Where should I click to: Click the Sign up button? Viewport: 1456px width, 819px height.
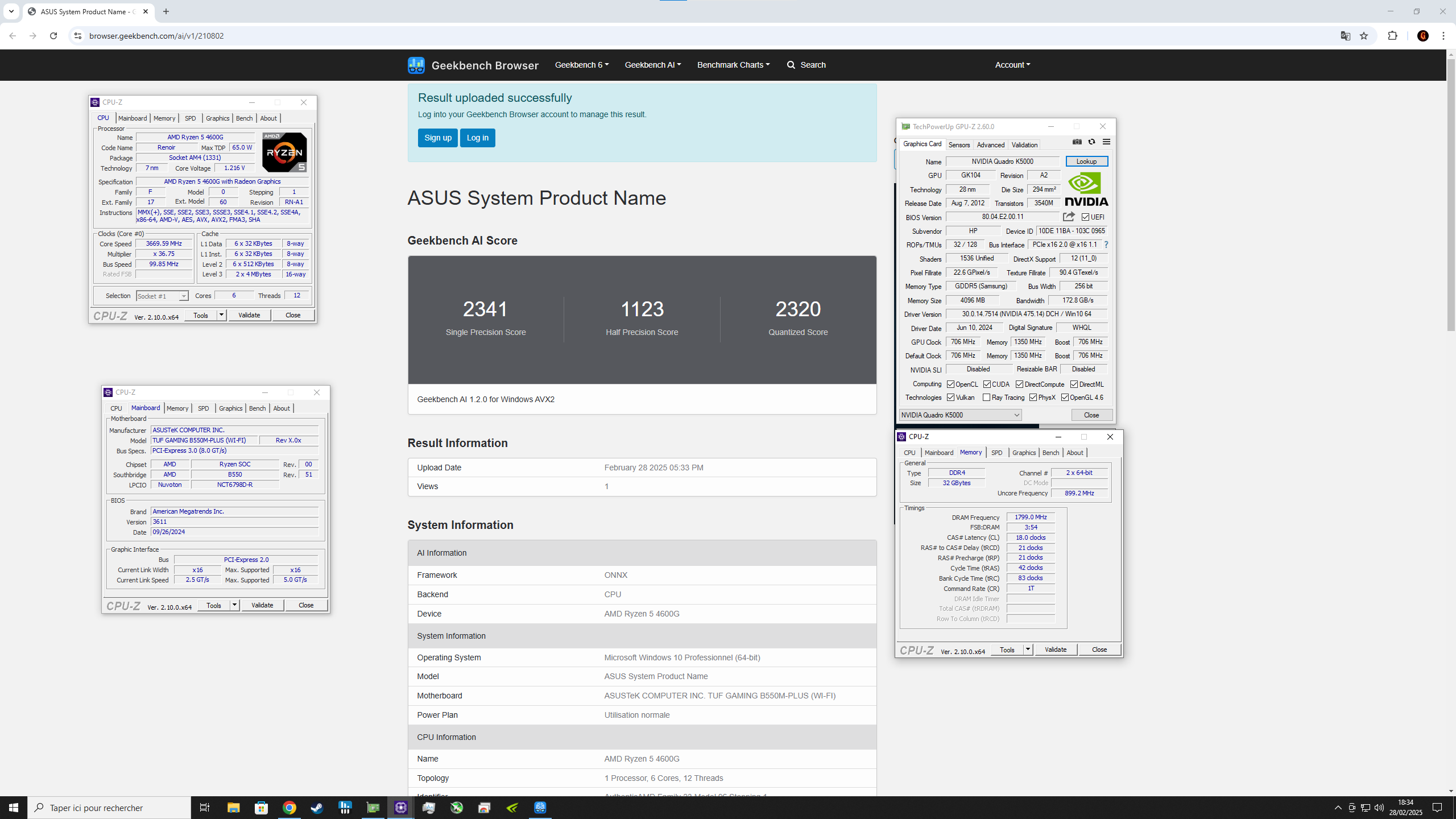point(437,138)
